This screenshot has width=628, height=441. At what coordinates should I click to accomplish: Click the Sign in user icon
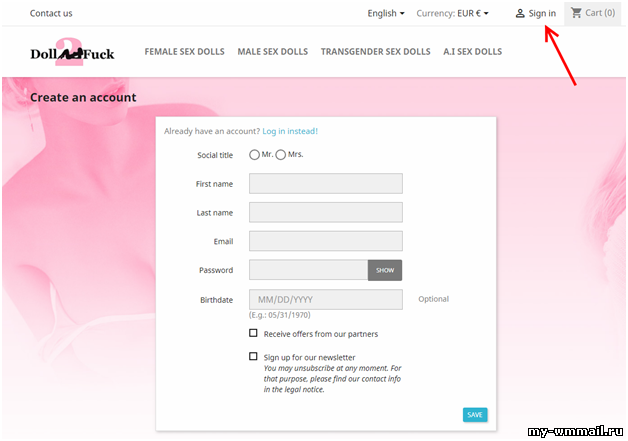[519, 13]
